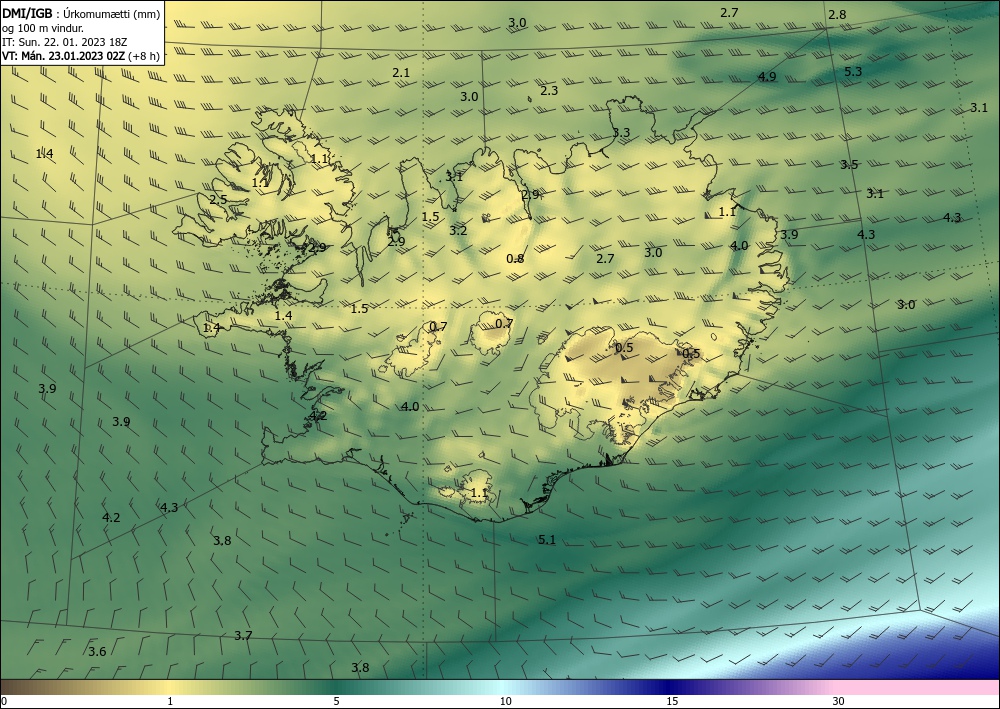This screenshot has width=1000, height=709.
Task: Click the 2.1 value label
Action: click(x=401, y=73)
